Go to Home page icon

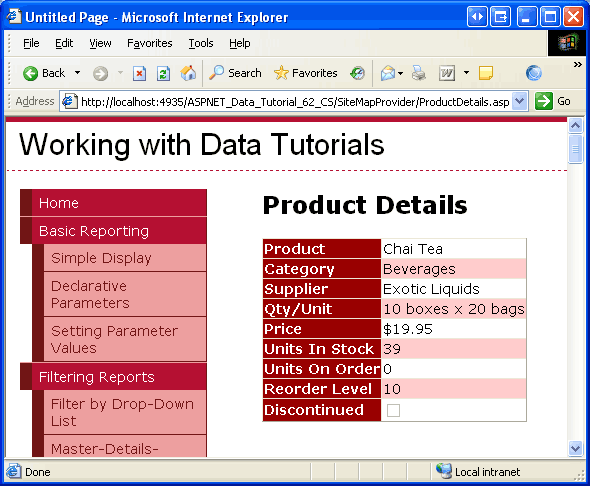(188, 73)
